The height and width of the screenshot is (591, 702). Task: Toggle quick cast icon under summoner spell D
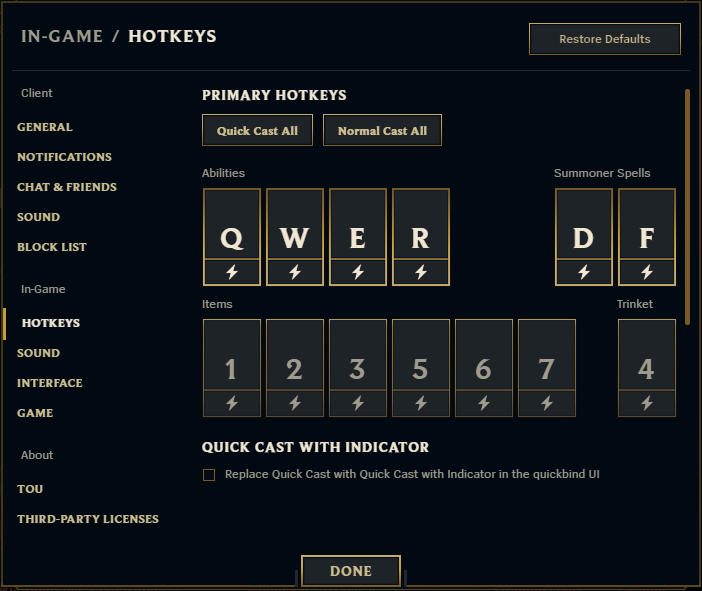click(584, 272)
